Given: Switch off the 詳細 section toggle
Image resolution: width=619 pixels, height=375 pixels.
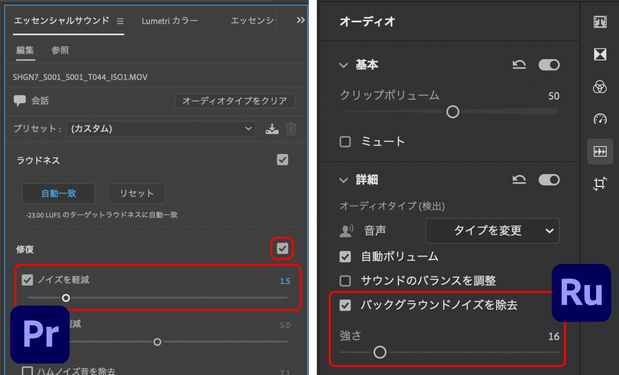Looking at the screenshot, I should click(x=549, y=180).
